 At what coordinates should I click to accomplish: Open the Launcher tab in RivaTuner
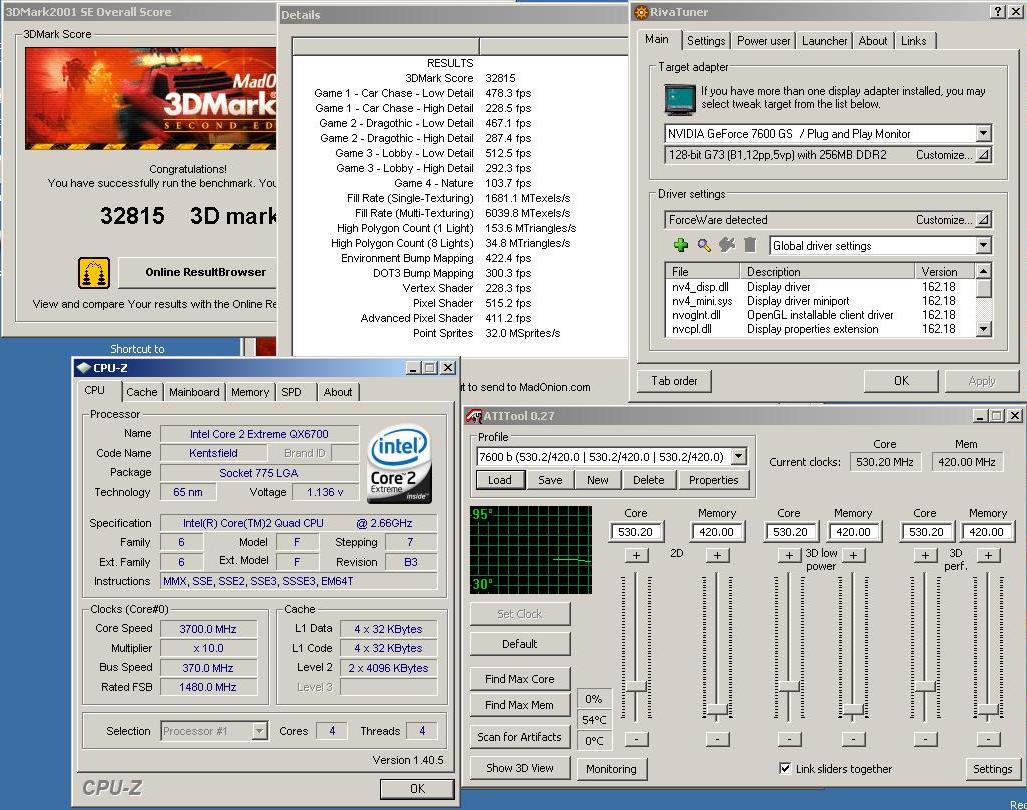click(x=824, y=41)
